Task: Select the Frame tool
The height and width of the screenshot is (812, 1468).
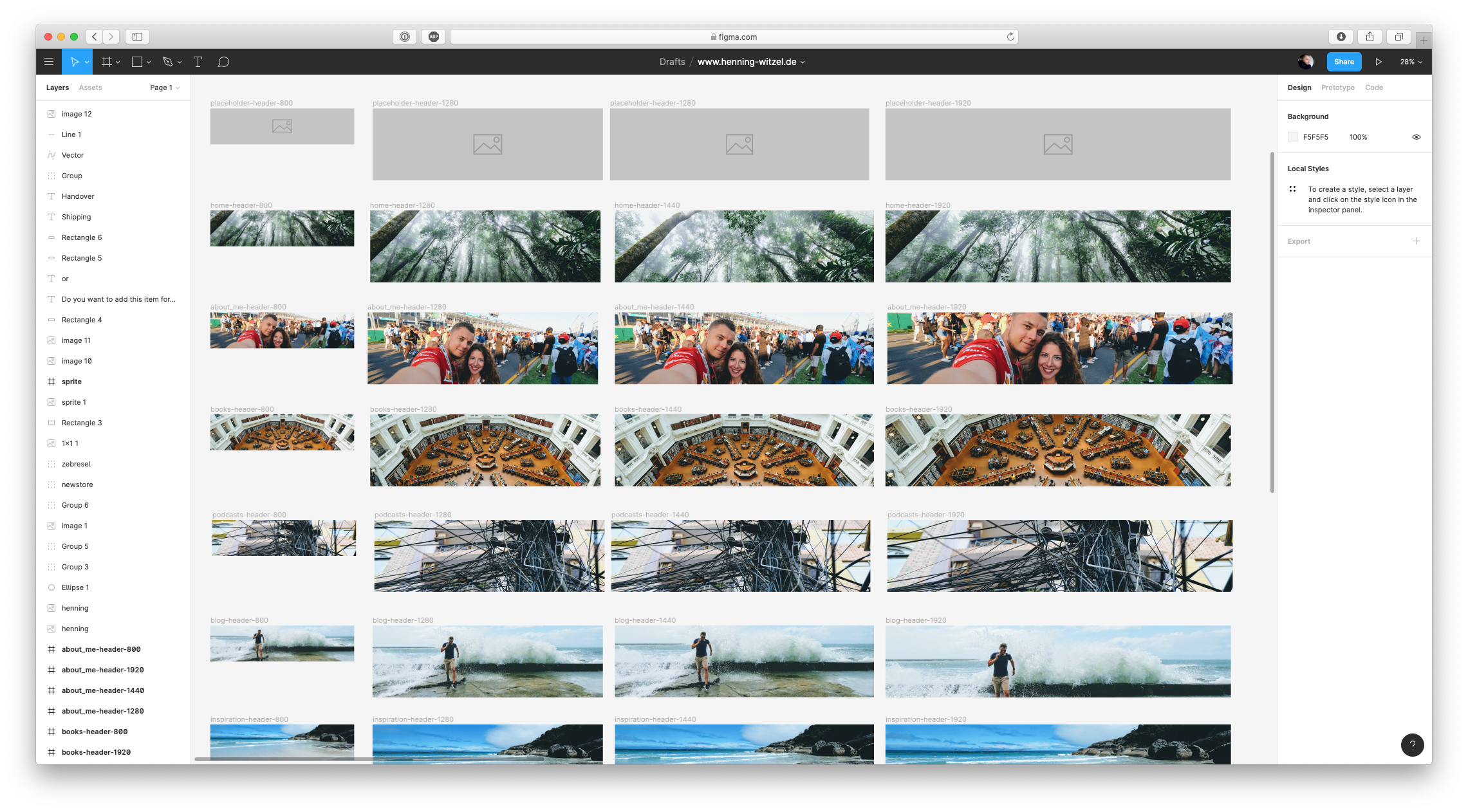Action: pyautogui.click(x=107, y=62)
